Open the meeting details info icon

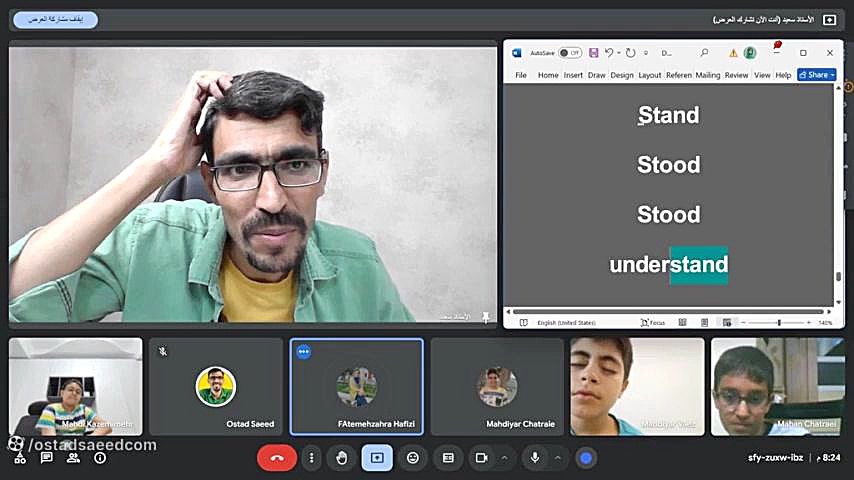point(100,458)
